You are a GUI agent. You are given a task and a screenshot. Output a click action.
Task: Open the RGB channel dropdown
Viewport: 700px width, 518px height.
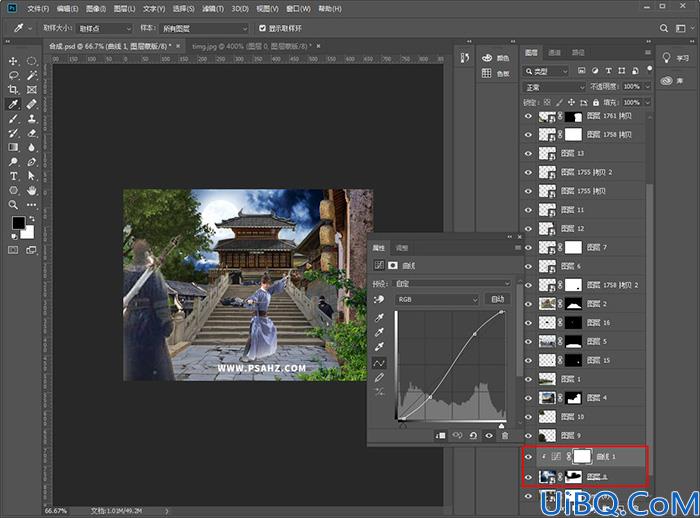tap(437, 300)
